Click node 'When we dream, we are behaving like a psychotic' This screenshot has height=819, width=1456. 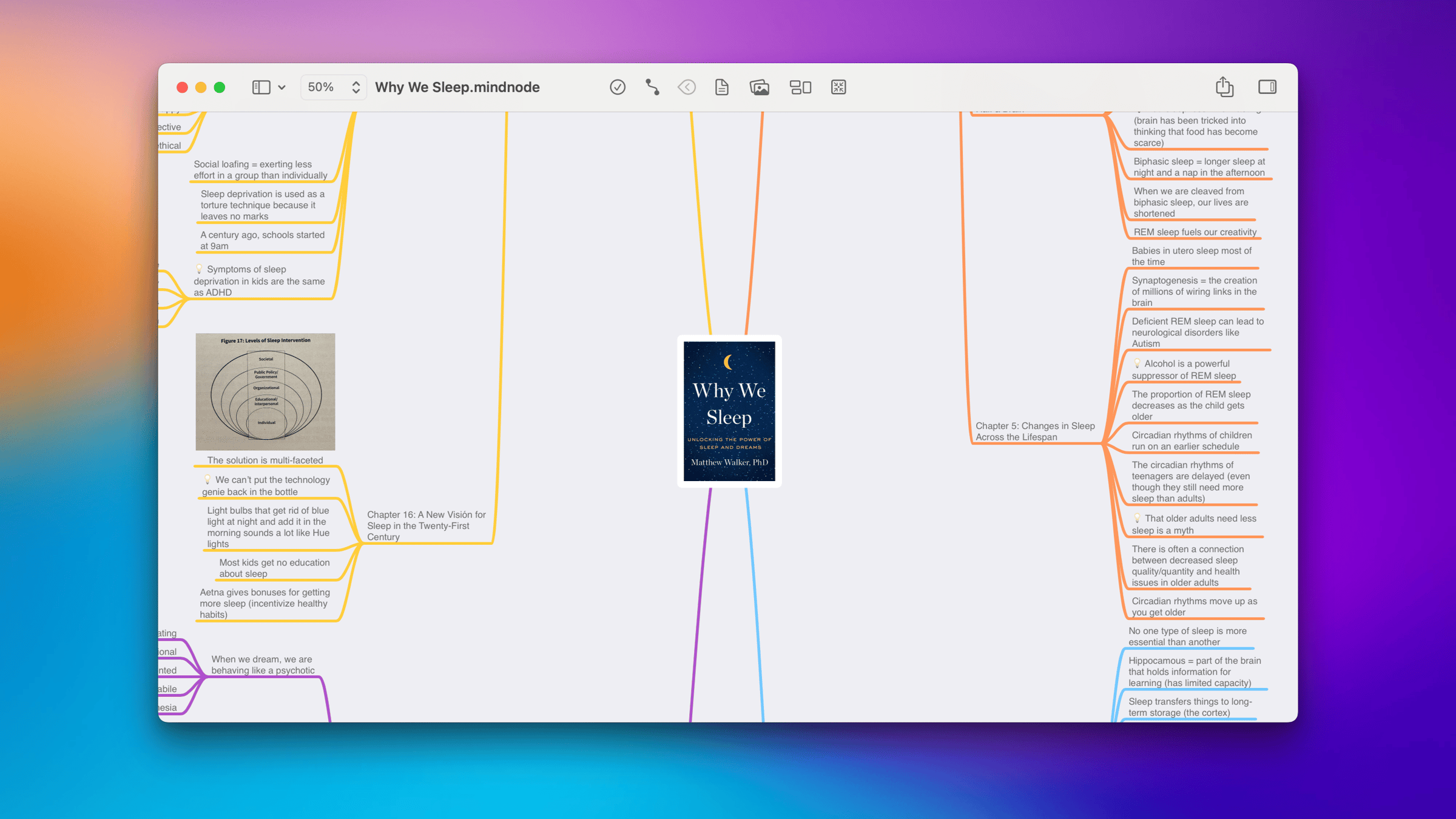click(x=263, y=665)
